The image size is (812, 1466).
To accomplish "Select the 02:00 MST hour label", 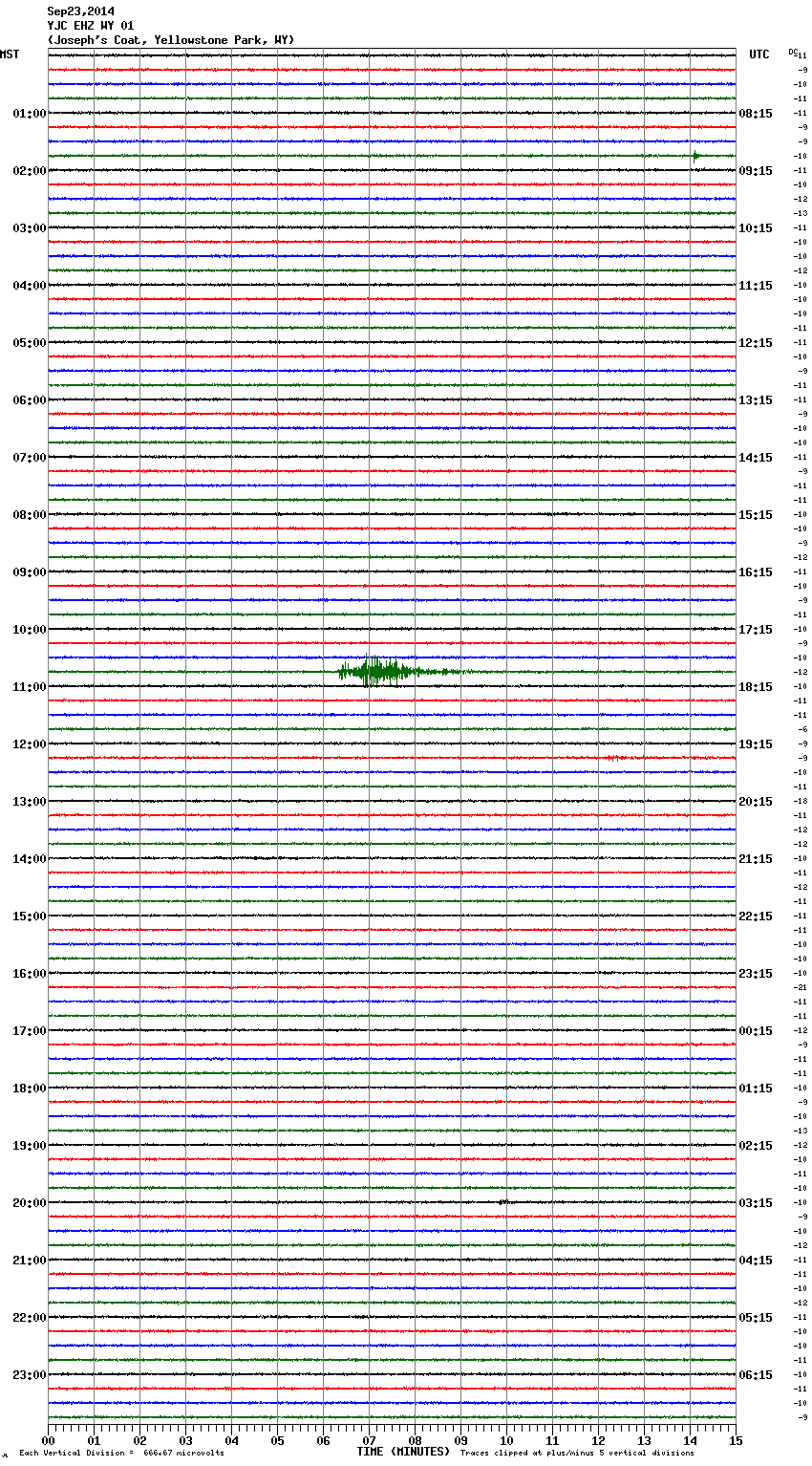I will point(30,171).
